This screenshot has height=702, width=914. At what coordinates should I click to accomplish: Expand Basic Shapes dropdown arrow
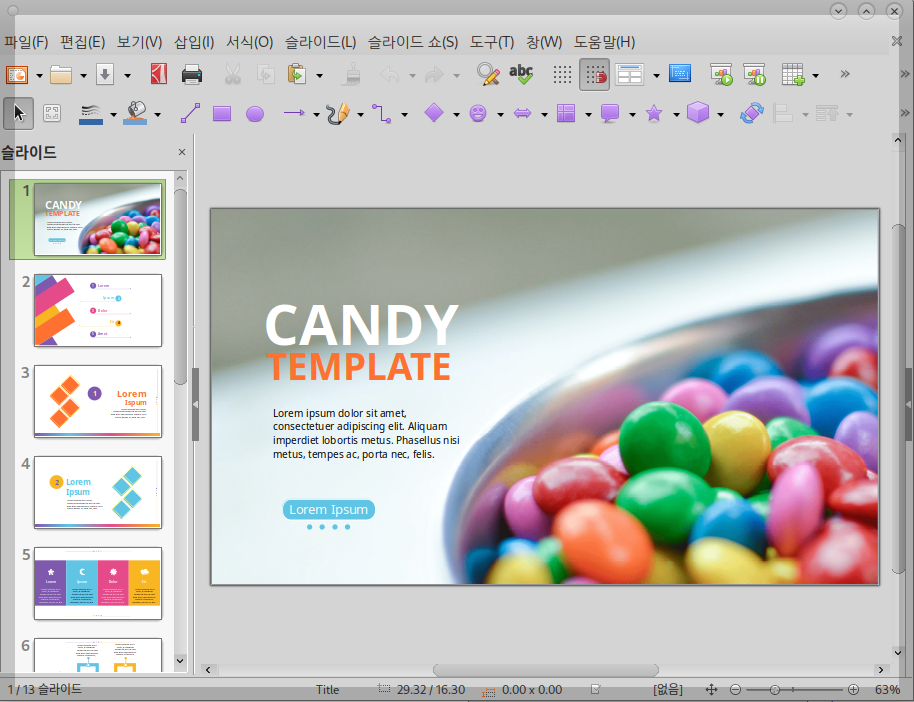tap(456, 114)
